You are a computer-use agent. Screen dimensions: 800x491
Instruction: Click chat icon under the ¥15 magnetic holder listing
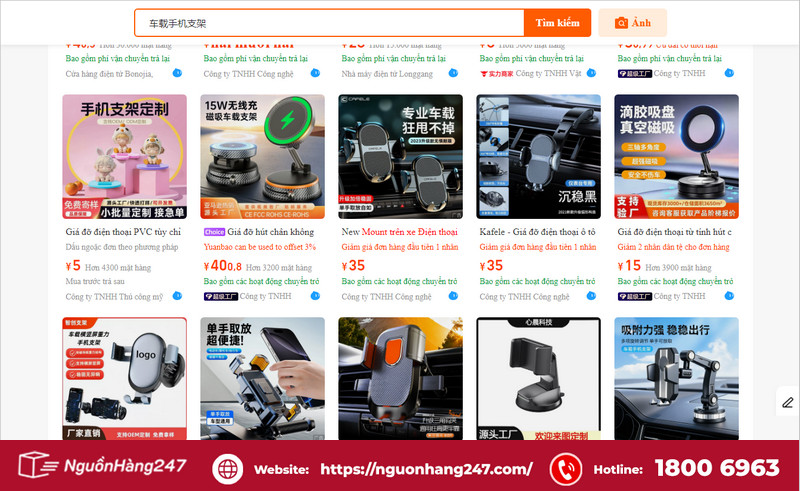click(x=729, y=296)
